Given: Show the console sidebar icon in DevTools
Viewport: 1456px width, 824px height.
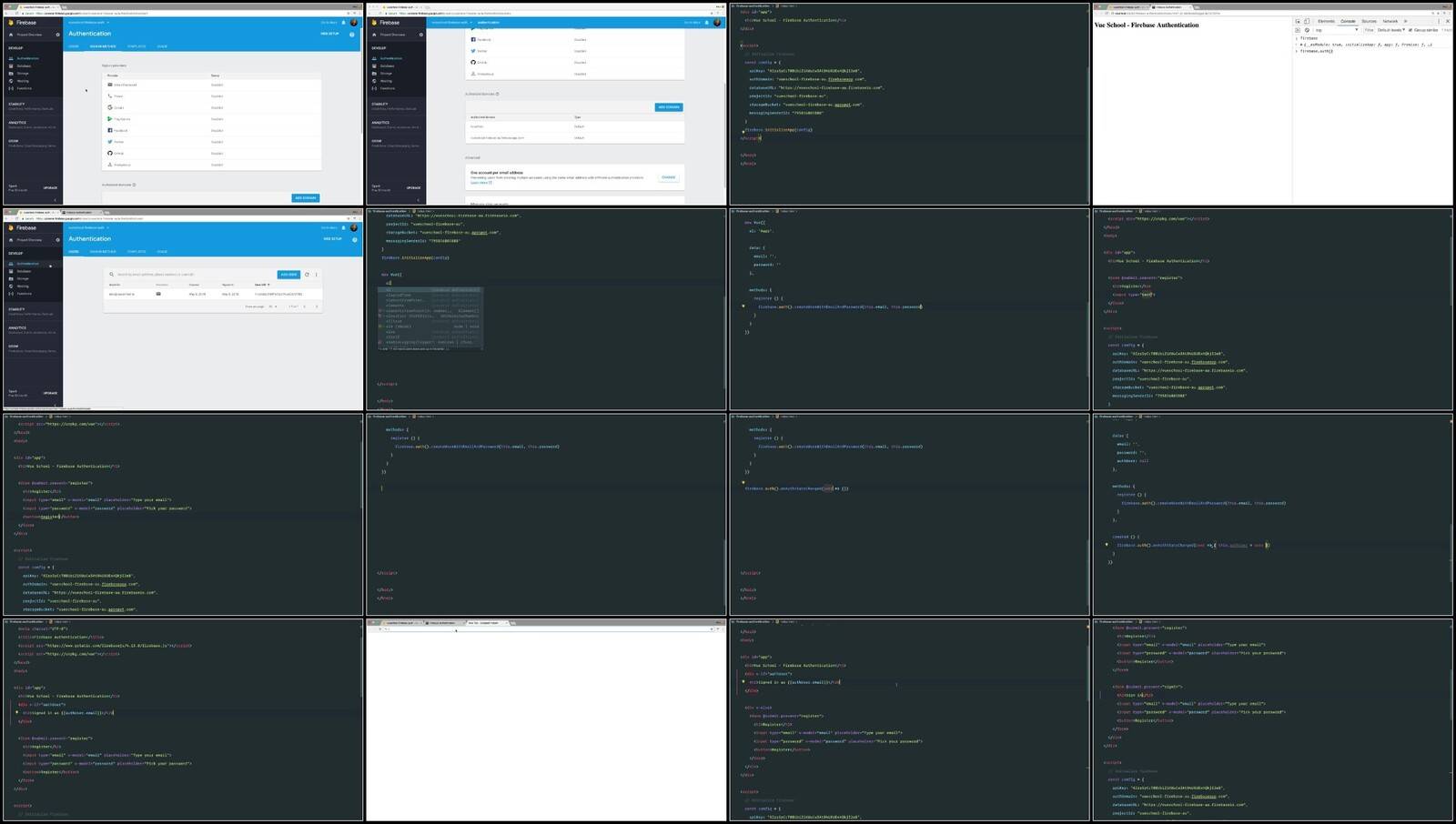Looking at the screenshot, I should (x=1298, y=30).
